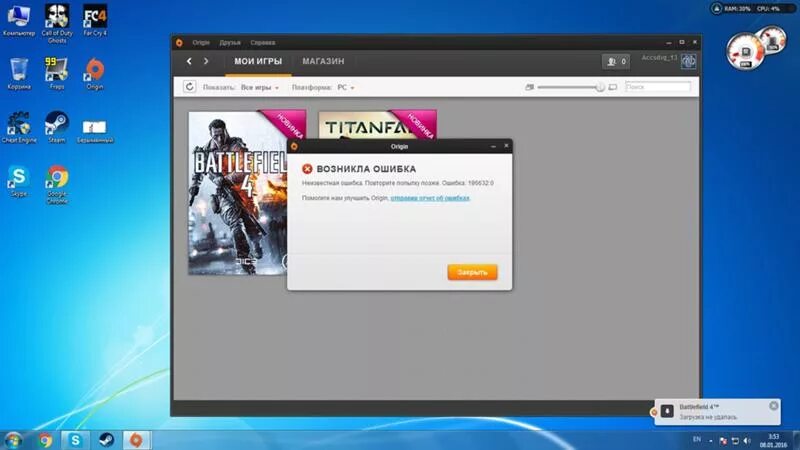
Task: Open the Recycle Bin desktop icon
Action: (19, 73)
